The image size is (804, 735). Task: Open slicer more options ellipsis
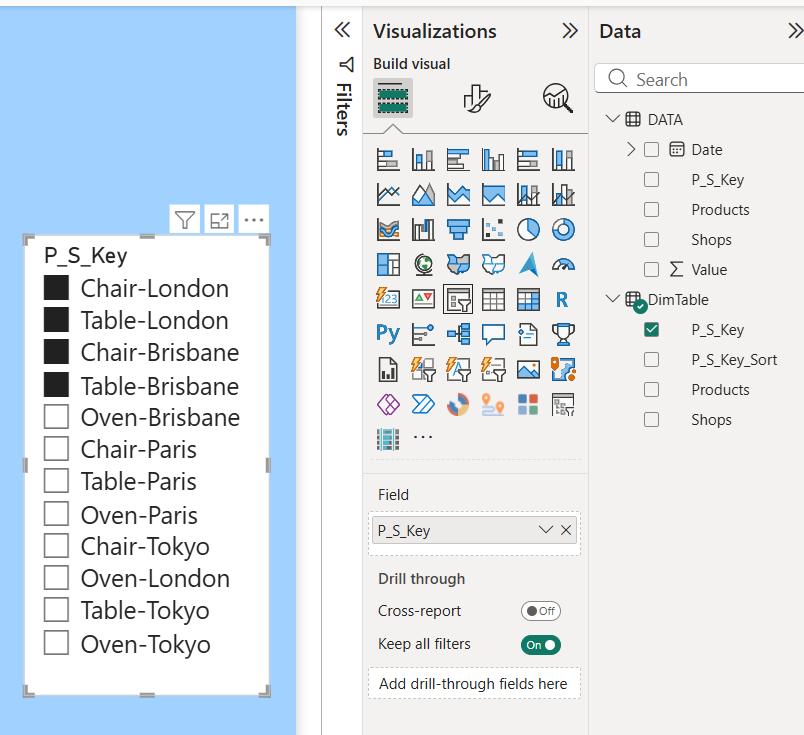pos(254,220)
